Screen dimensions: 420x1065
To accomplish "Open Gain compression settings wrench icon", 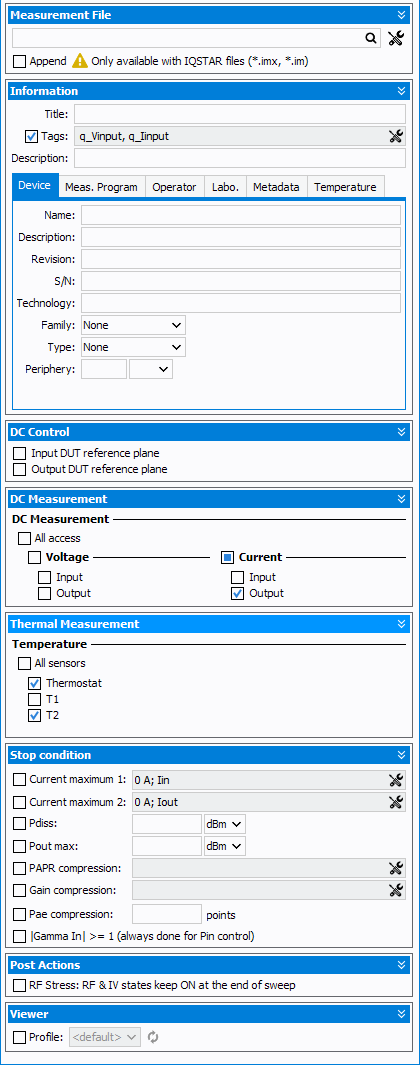I will pos(396,890).
